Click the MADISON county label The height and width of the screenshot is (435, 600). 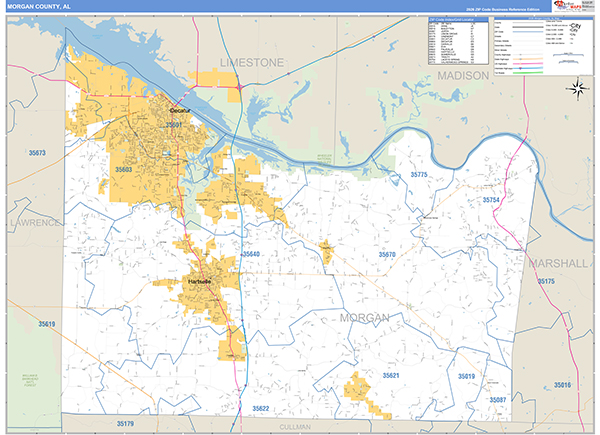[463, 76]
